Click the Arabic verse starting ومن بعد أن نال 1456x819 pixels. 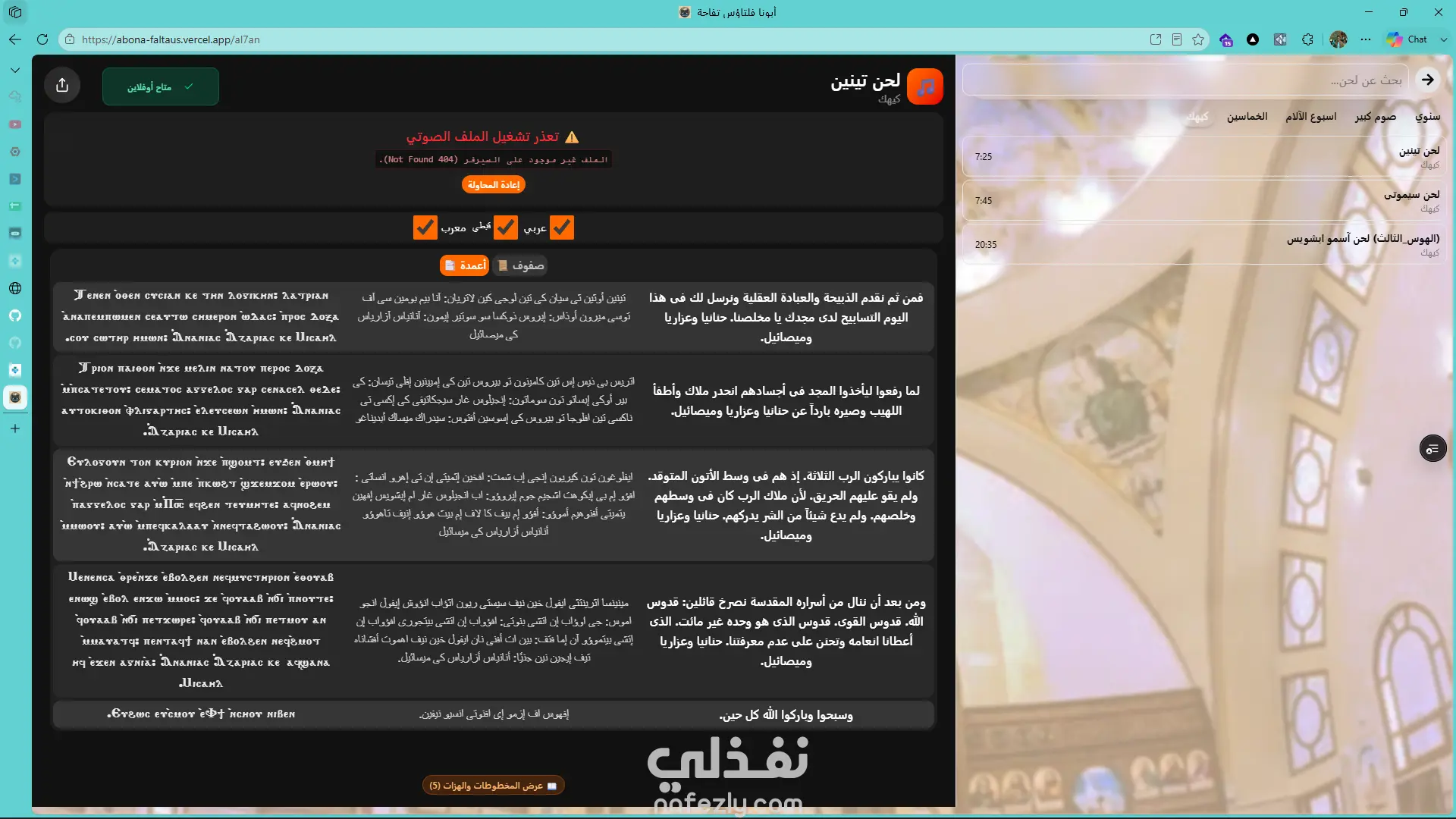(786, 631)
